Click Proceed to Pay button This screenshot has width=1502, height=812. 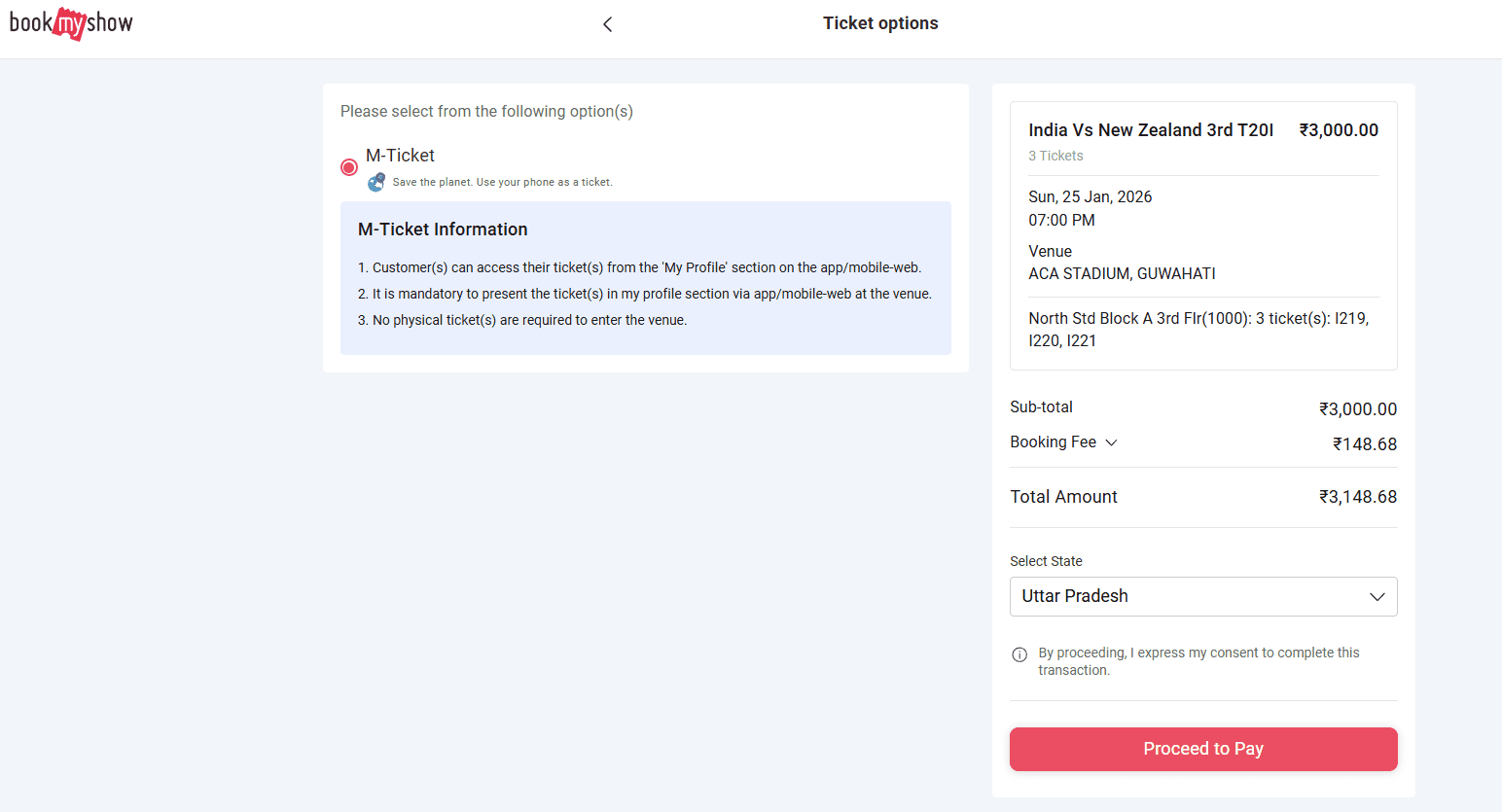click(x=1203, y=749)
